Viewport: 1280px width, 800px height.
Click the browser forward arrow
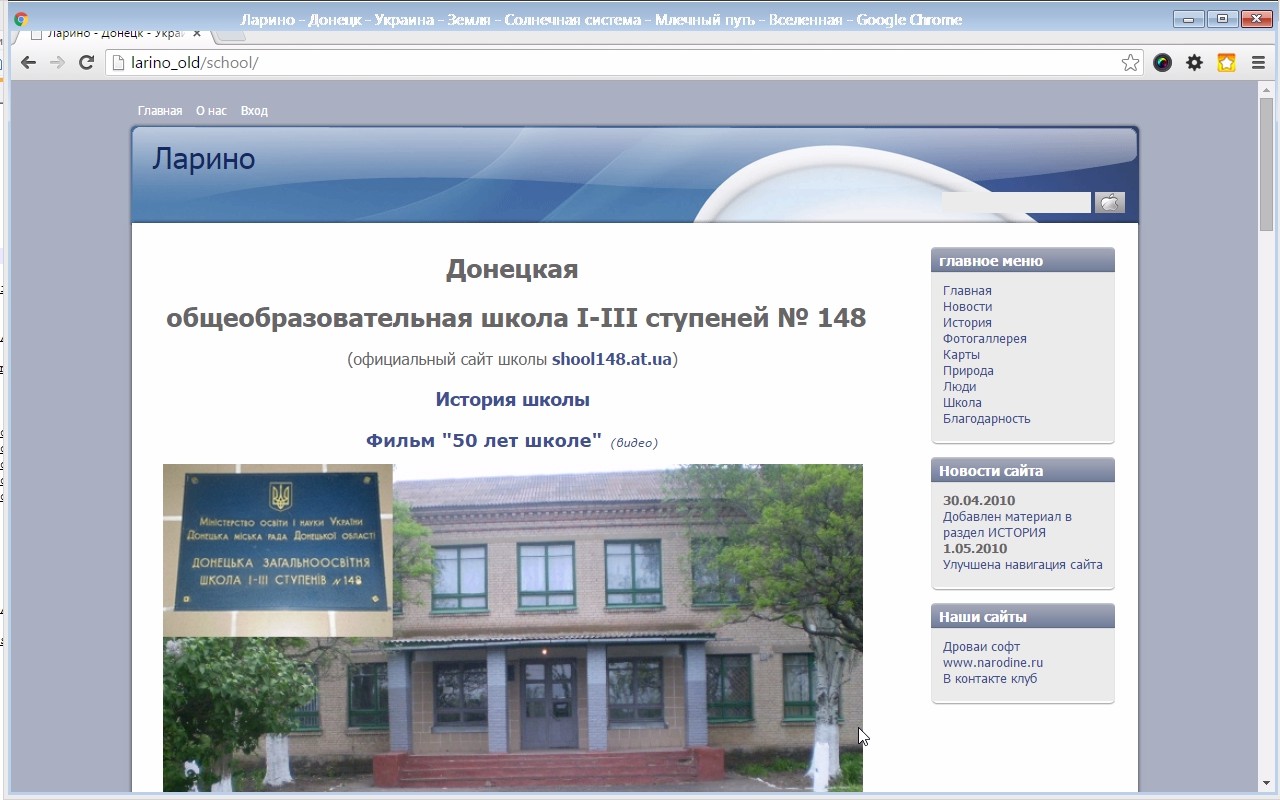pyautogui.click(x=57, y=62)
